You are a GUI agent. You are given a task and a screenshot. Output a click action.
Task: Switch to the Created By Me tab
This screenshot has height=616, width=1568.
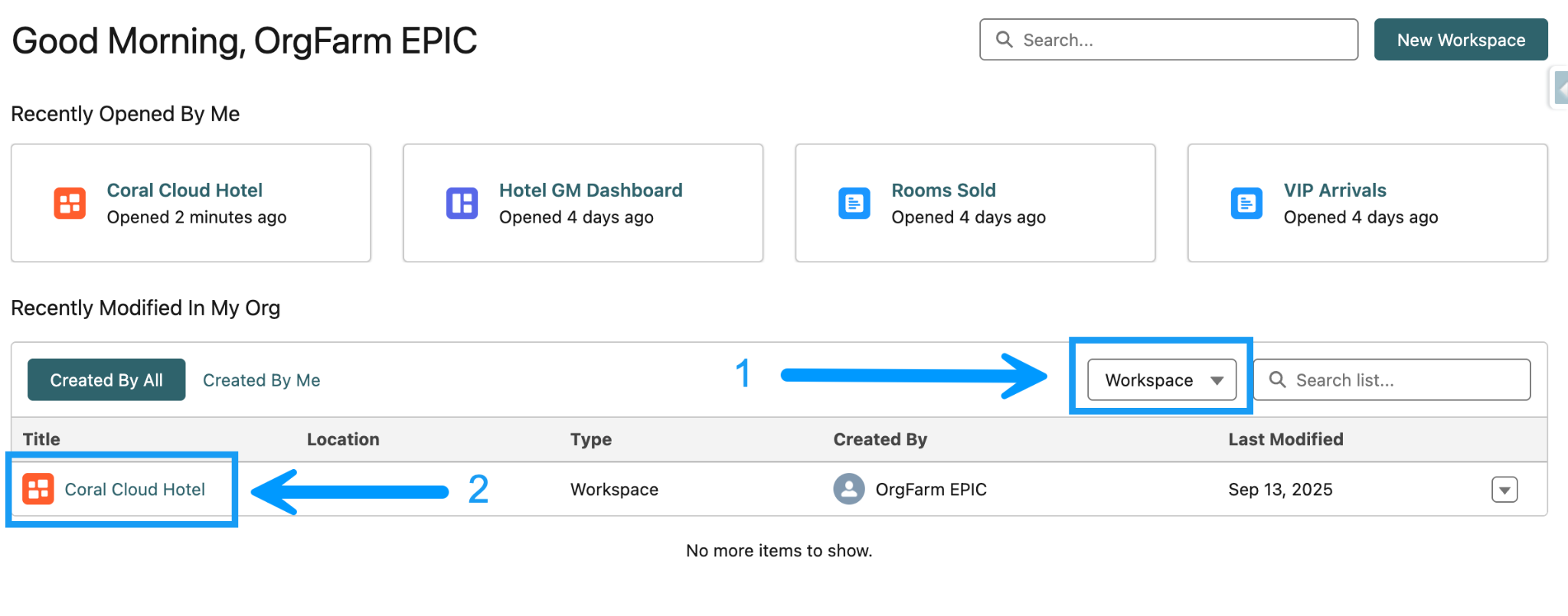[261, 380]
